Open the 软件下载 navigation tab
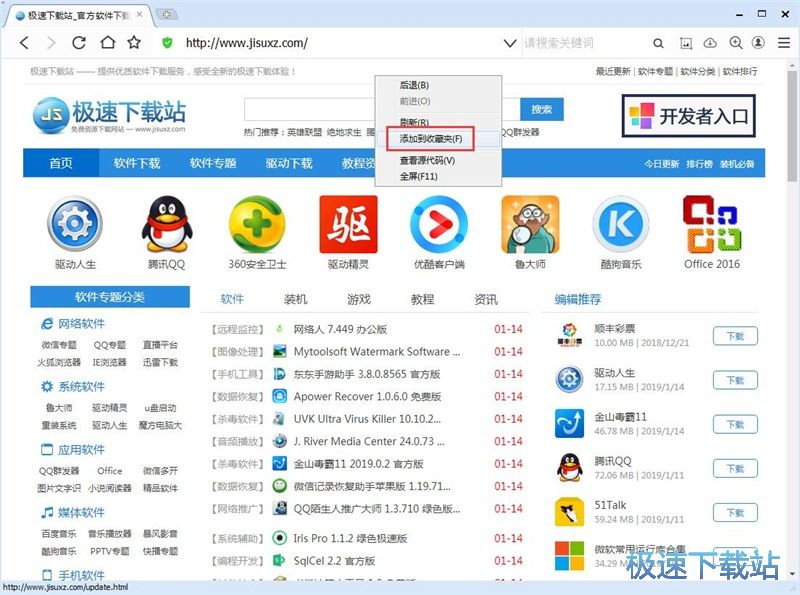 point(137,163)
